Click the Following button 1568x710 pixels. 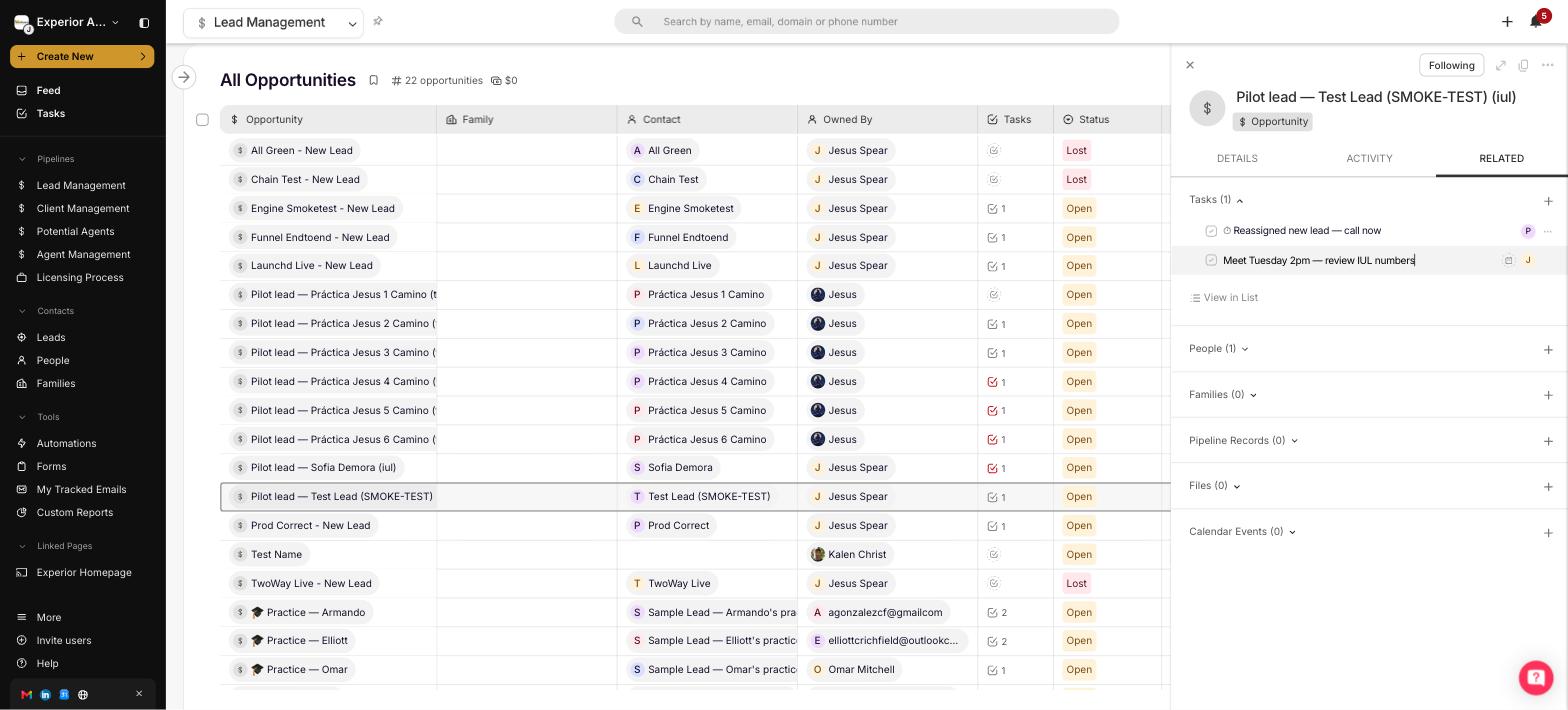(x=1451, y=65)
